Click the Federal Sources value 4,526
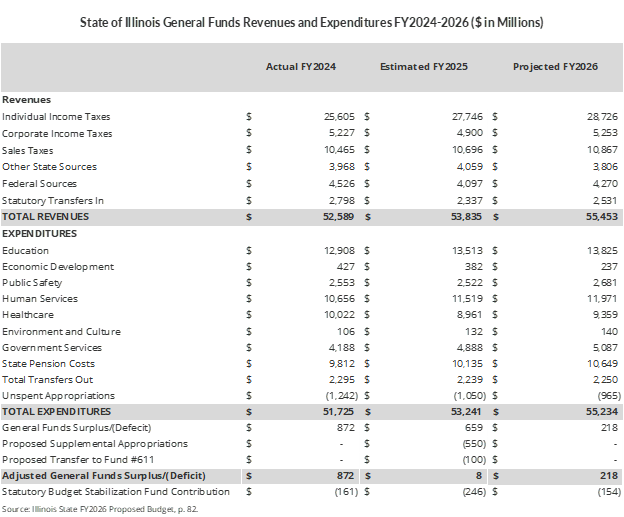The image size is (624, 517). tap(341, 183)
